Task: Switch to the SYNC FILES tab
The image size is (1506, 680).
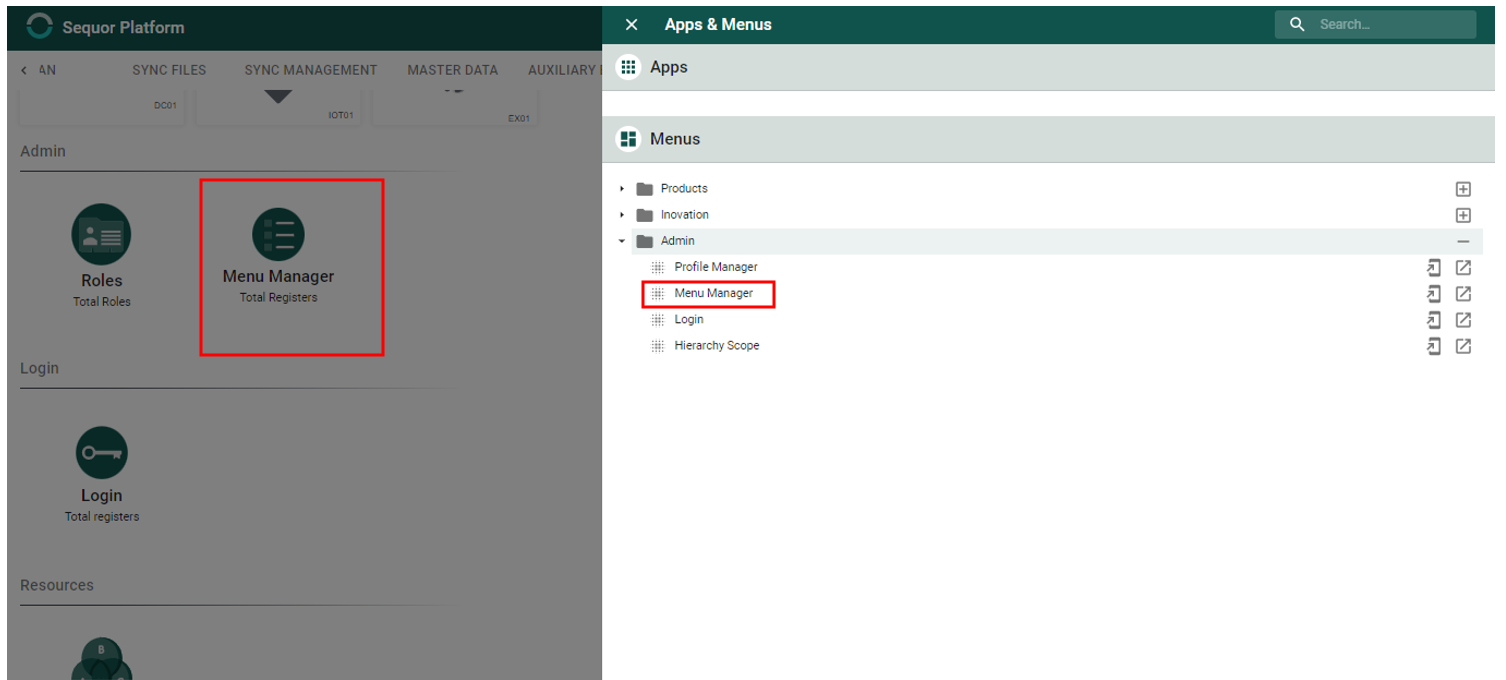Action: (169, 70)
